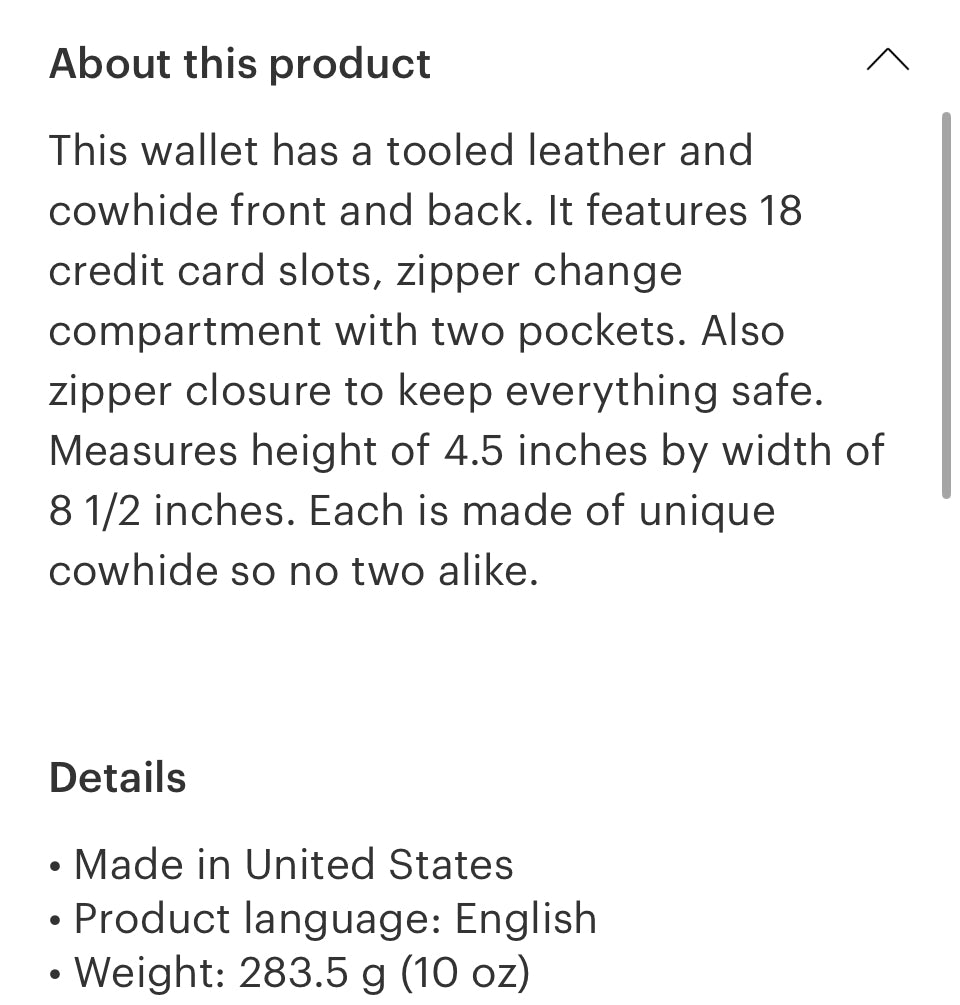Screen dimensions: 960x1005
Task: Click the "About this product" heading
Action: click(240, 64)
